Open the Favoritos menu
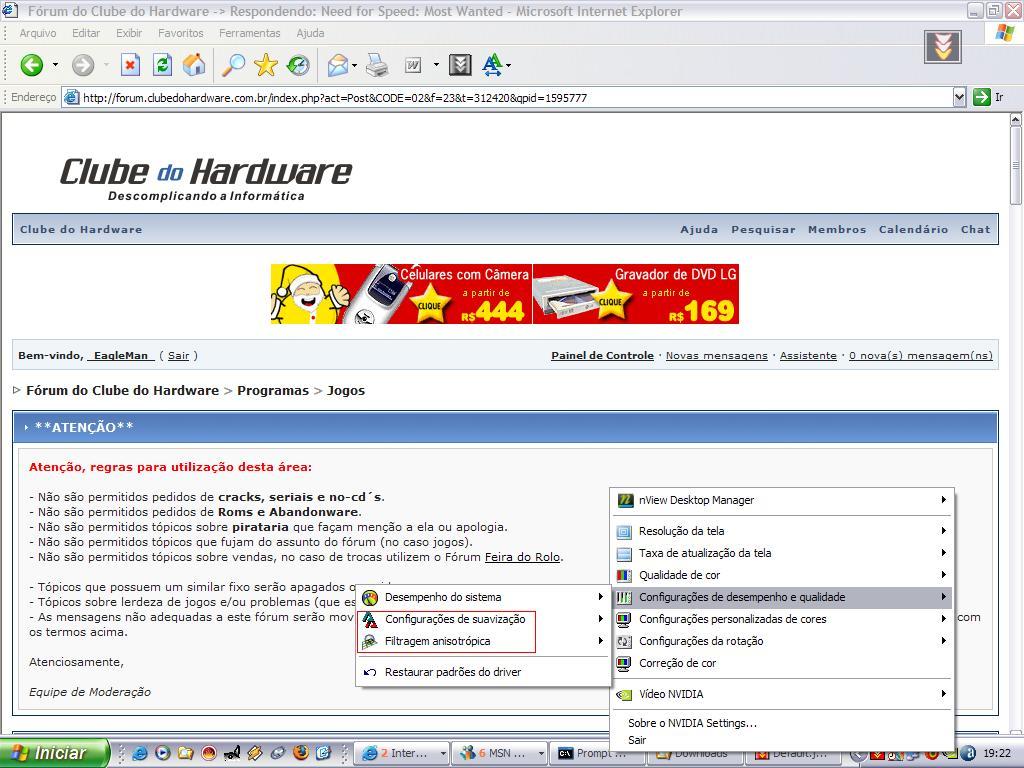 180,33
